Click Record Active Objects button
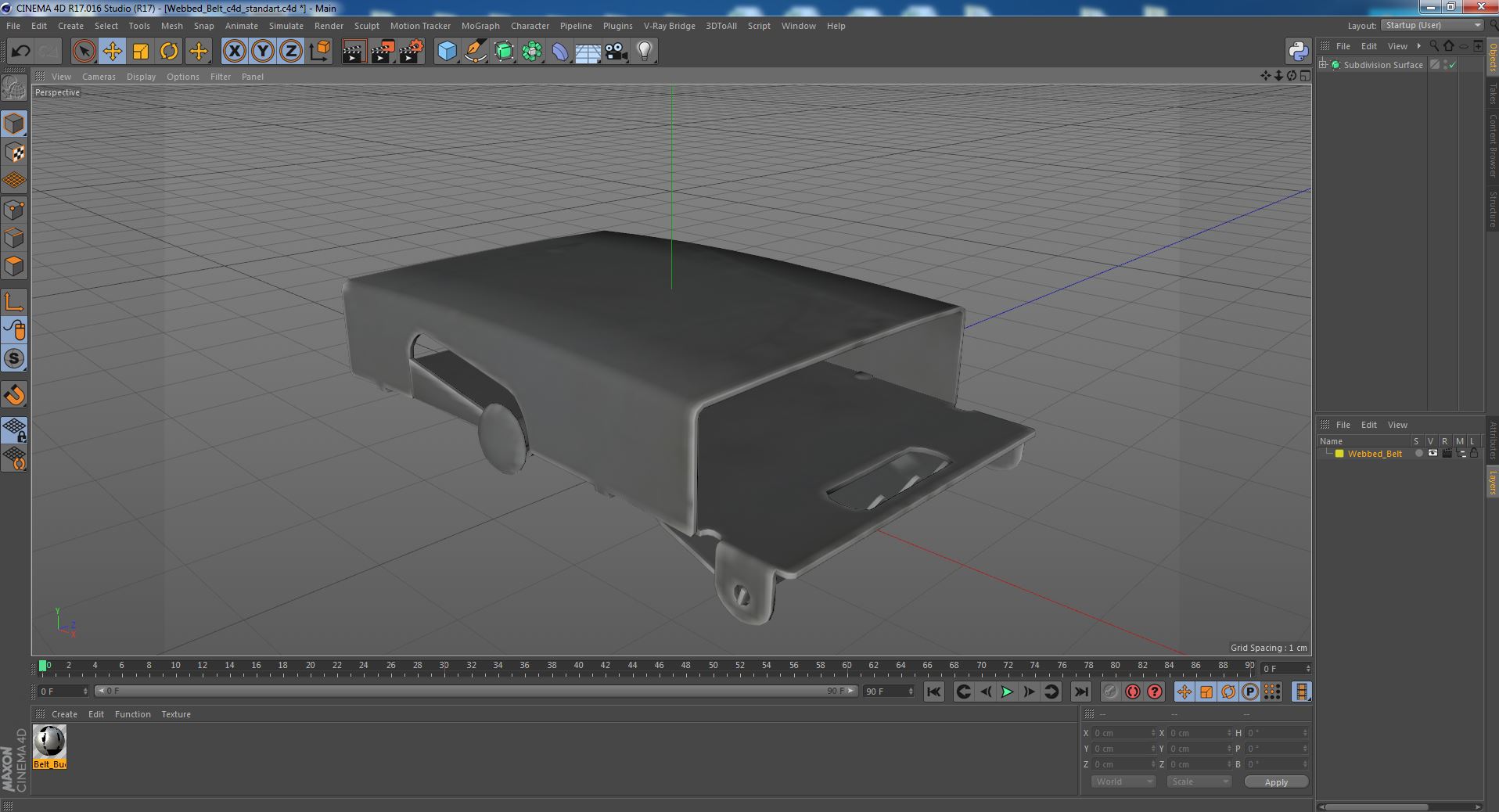The width and height of the screenshot is (1499, 812). 1110,692
